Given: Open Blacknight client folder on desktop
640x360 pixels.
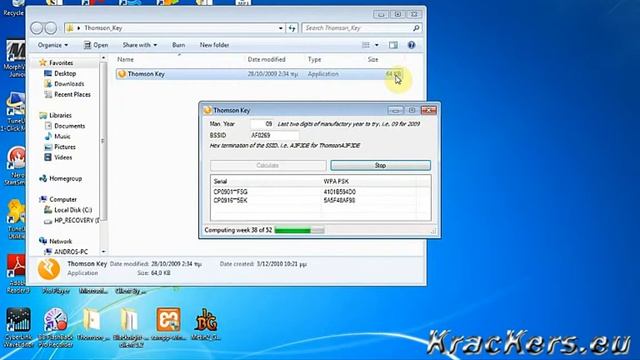Looking at the screenshot, I should pos(129,327).
